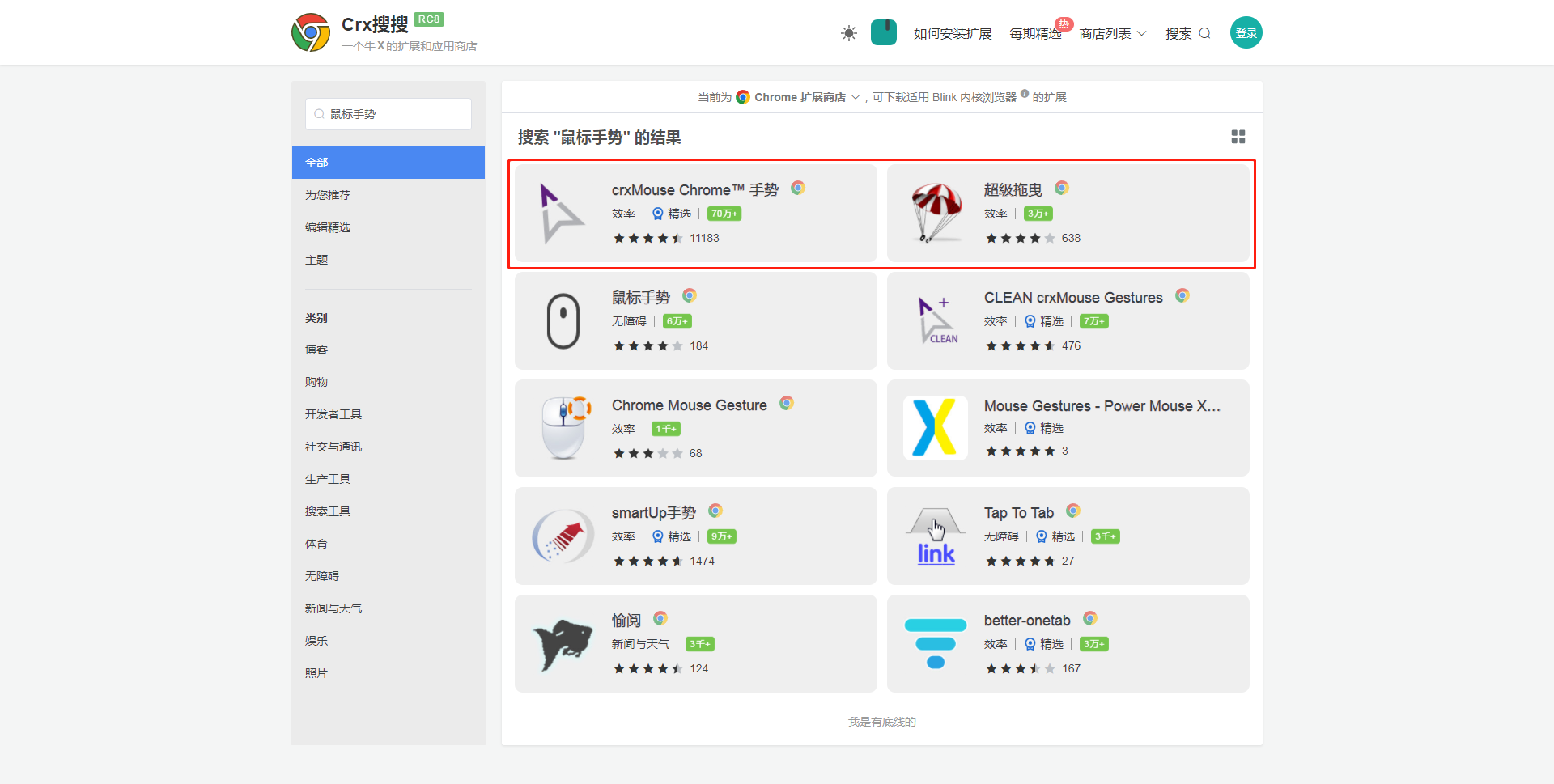
Task: Focus the 鼠标手势 search input field
Action: pos(388,114)
